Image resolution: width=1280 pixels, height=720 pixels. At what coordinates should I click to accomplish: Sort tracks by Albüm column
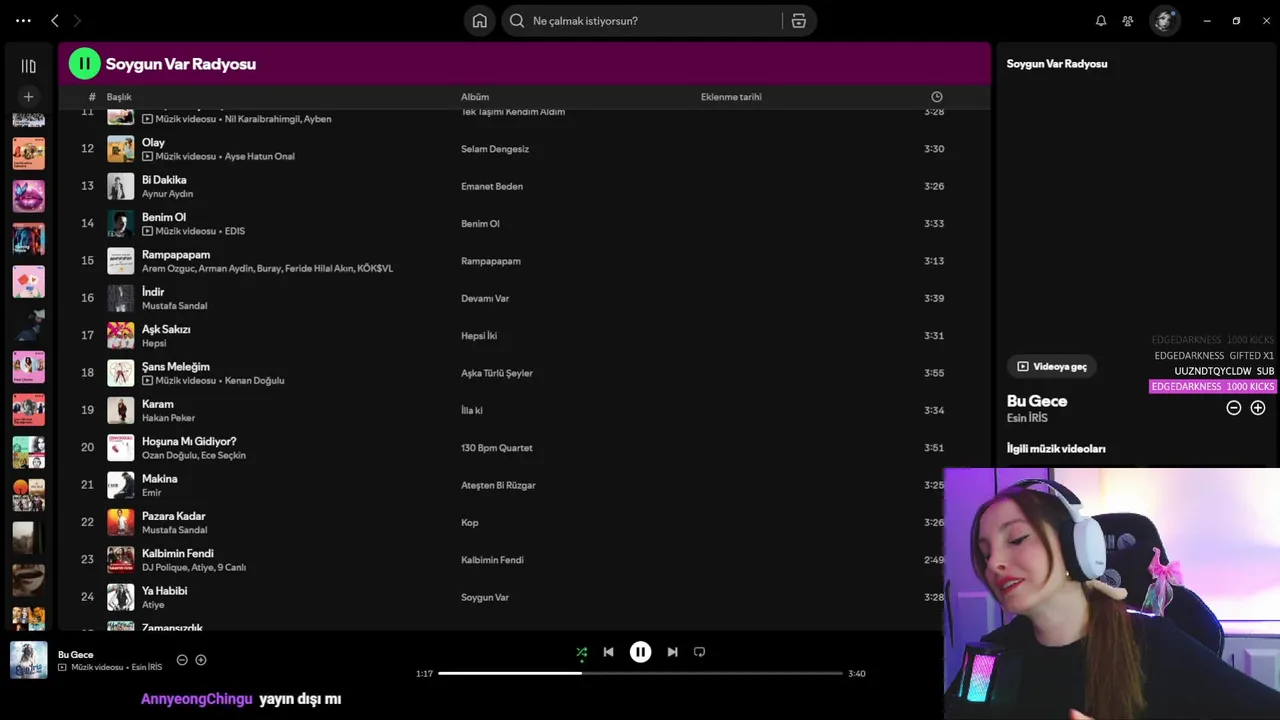pos(475,97)
